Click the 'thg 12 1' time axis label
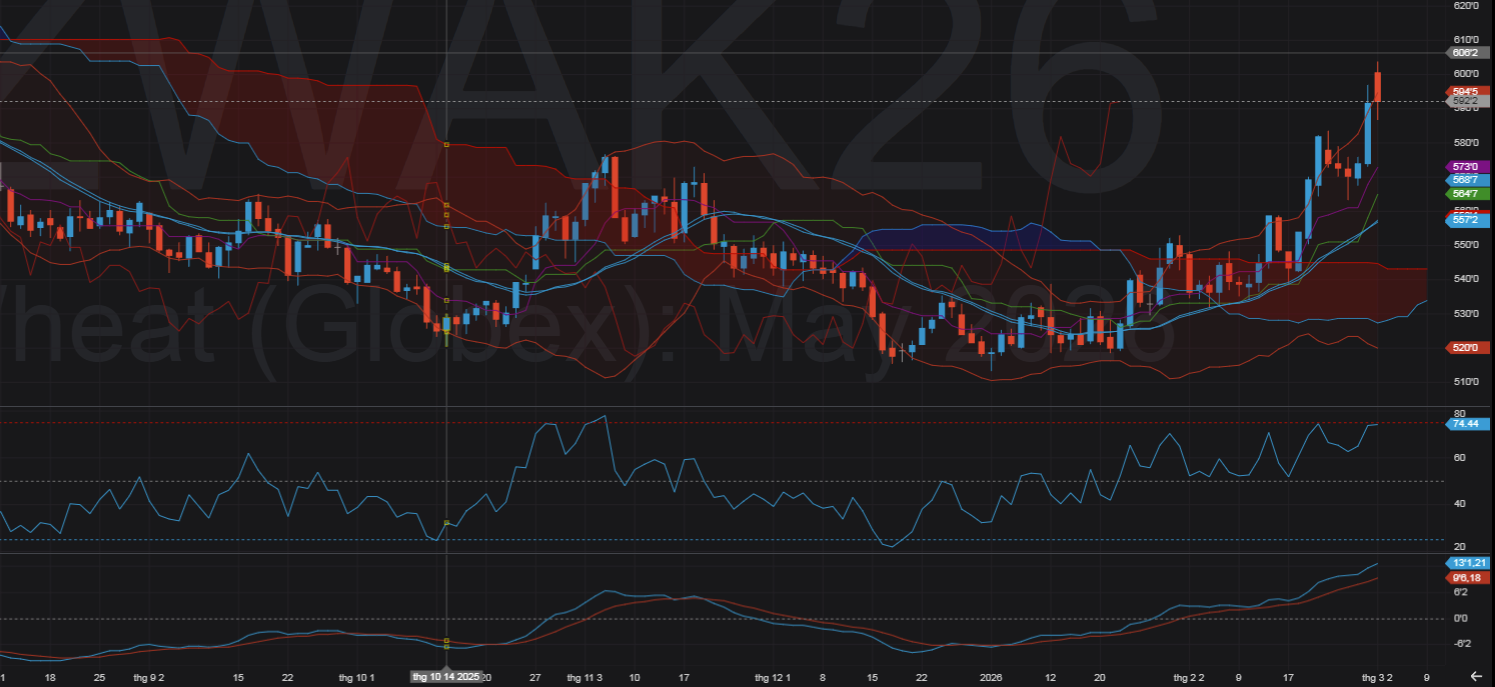1495x687 pixels. [772, 677]
